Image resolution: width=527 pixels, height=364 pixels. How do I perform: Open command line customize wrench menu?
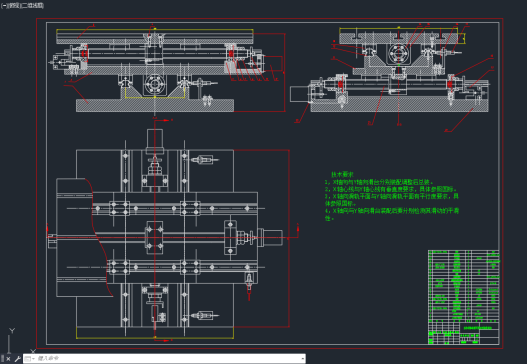pyautogui.click(x=17, y=359)
